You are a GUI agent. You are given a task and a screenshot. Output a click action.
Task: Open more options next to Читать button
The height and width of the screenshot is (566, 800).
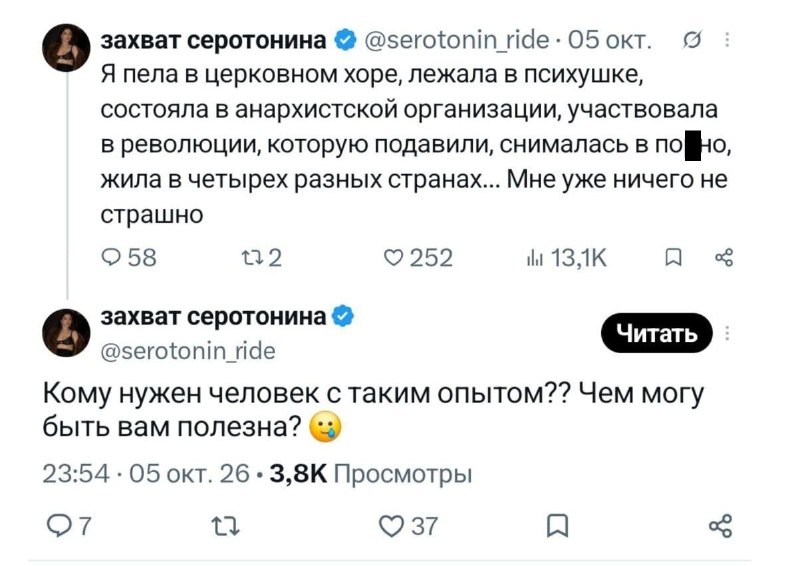coord(727,333)
